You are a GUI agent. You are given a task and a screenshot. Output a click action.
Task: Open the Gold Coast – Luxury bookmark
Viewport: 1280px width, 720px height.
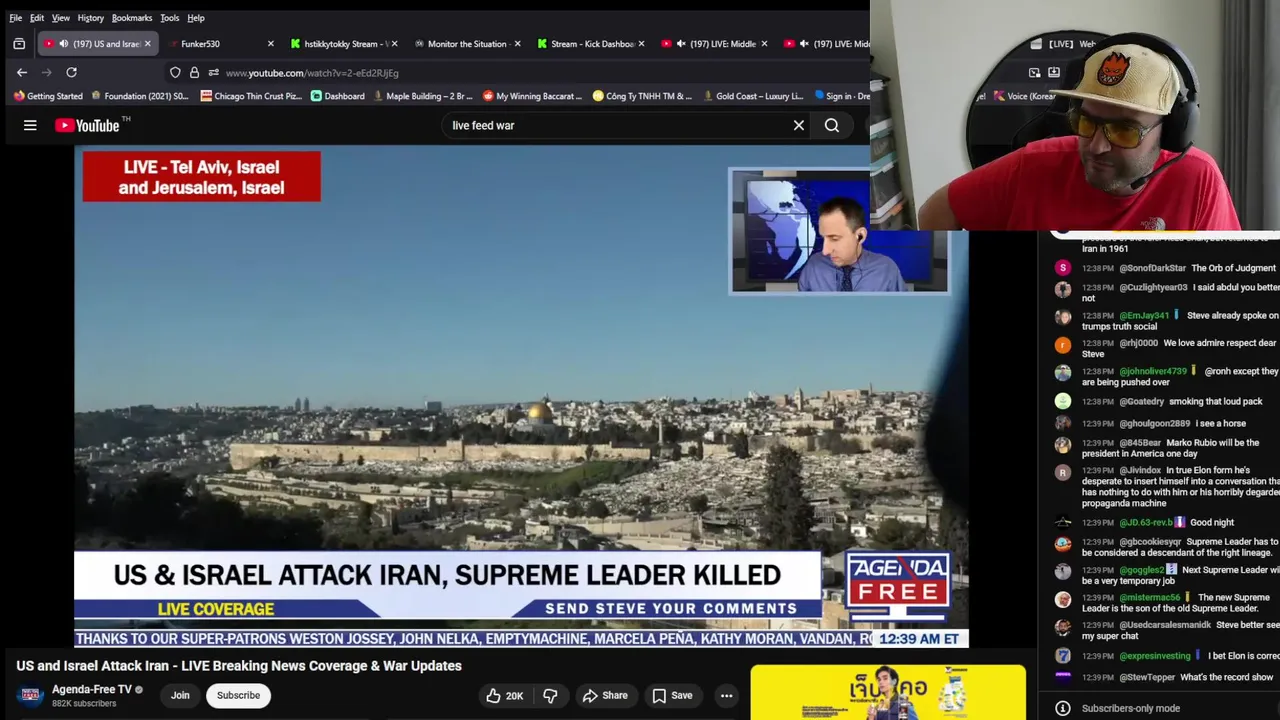click(x=753, y=96)
